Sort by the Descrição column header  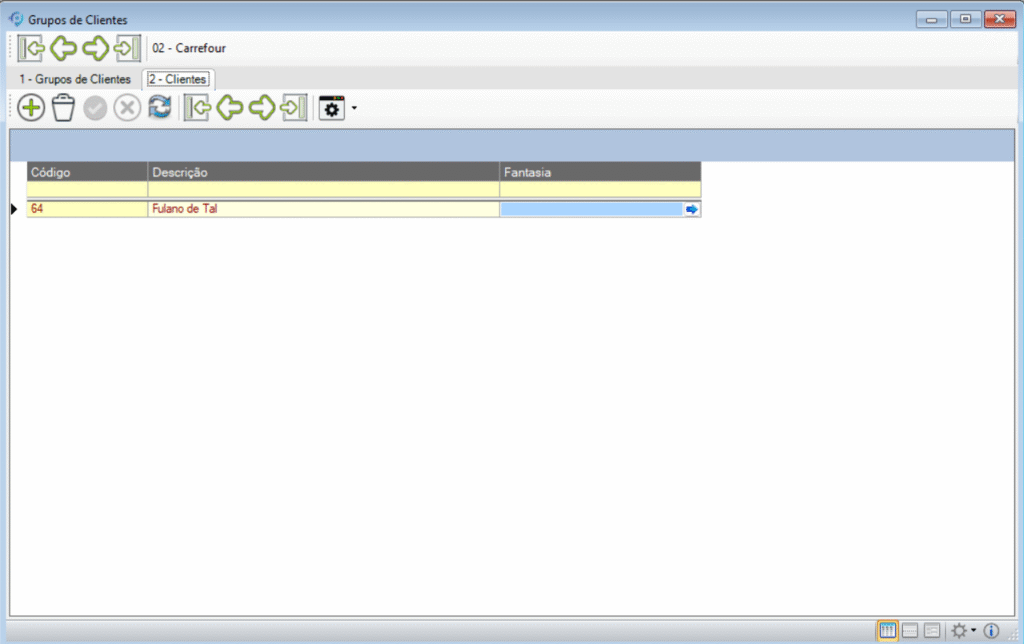(x=323, y=172)
